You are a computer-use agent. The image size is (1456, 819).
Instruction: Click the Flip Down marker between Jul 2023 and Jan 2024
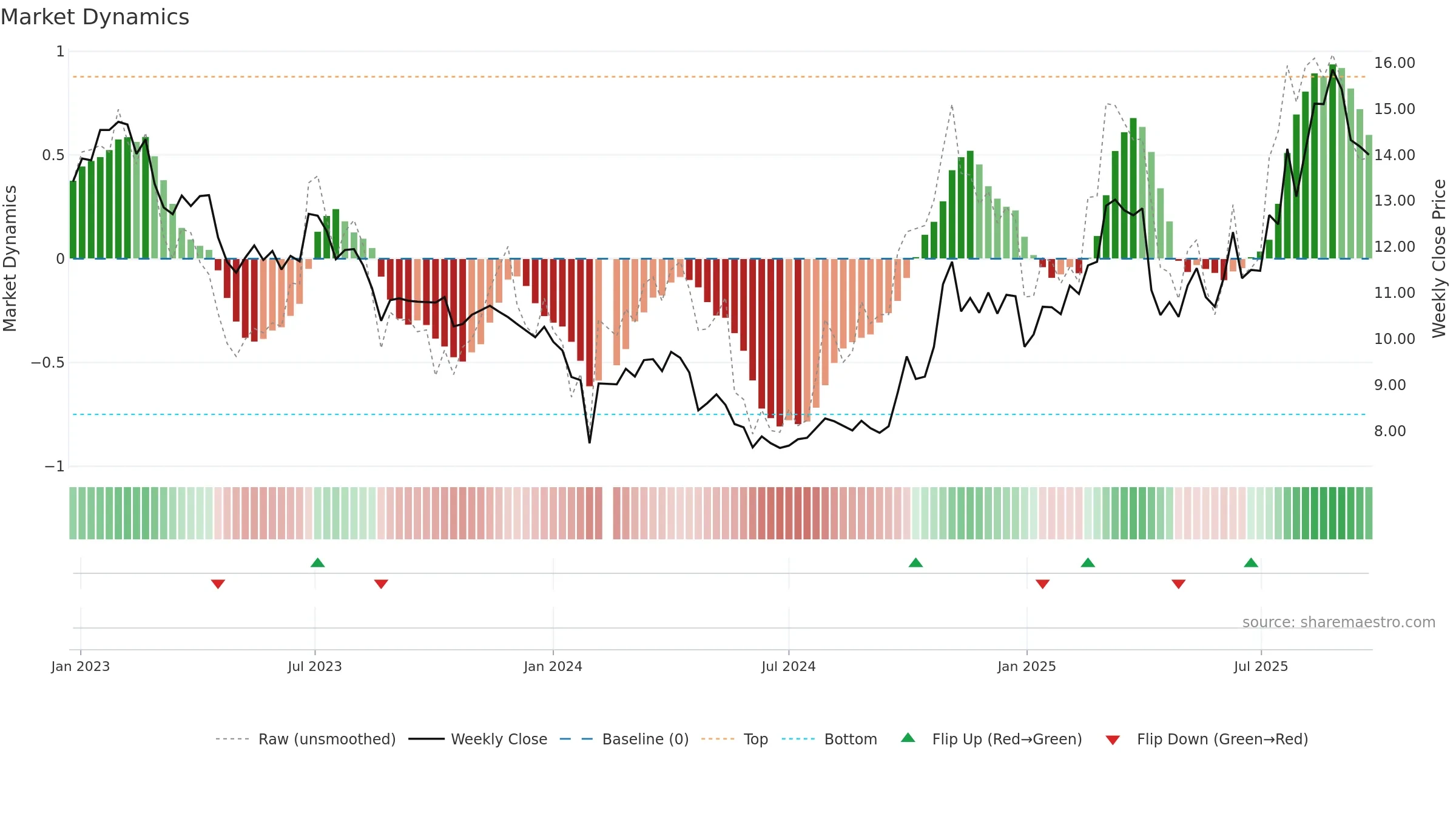(x=381, y=584)
